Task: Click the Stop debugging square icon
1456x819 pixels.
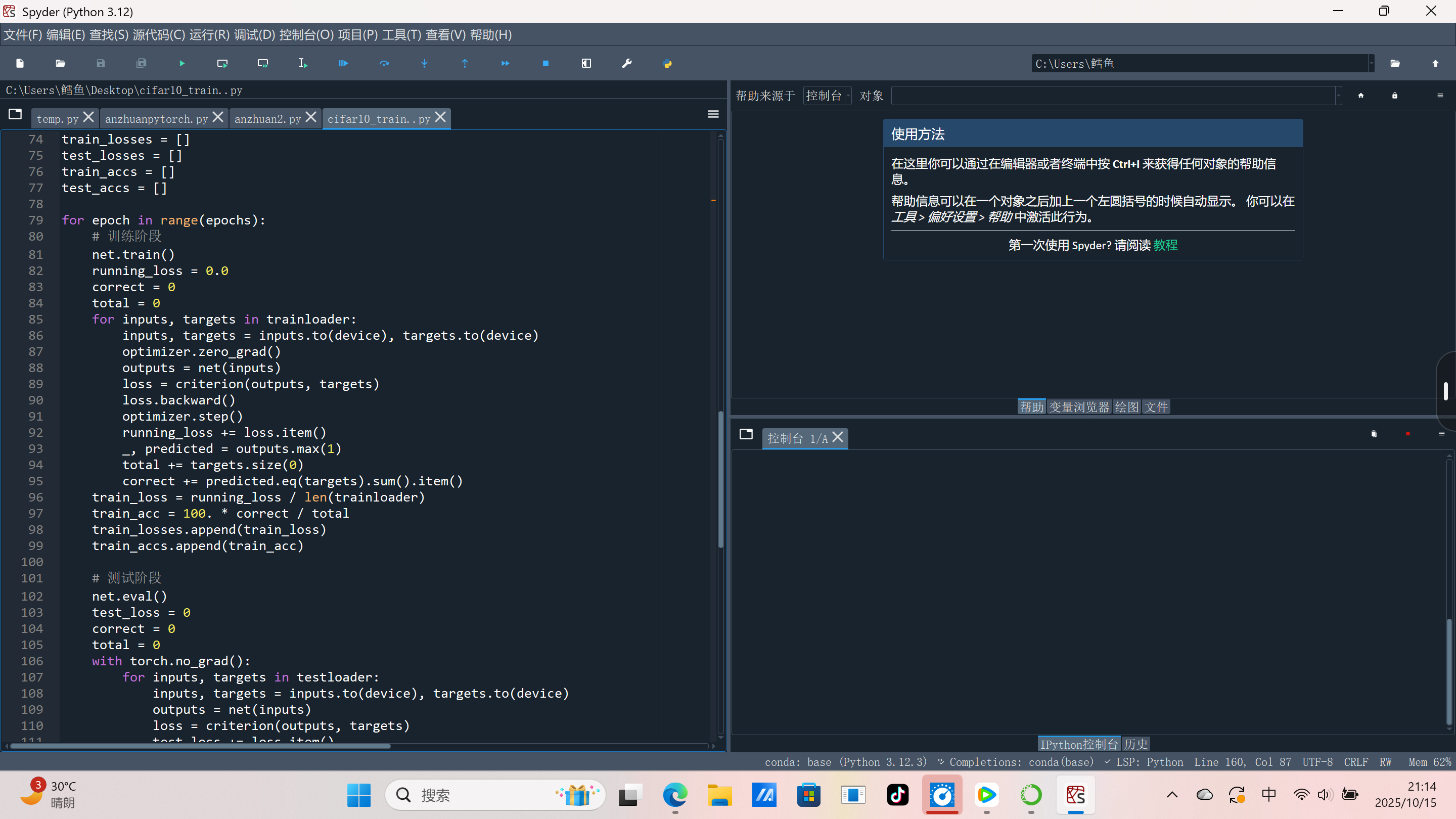Action: coord(545,63)
